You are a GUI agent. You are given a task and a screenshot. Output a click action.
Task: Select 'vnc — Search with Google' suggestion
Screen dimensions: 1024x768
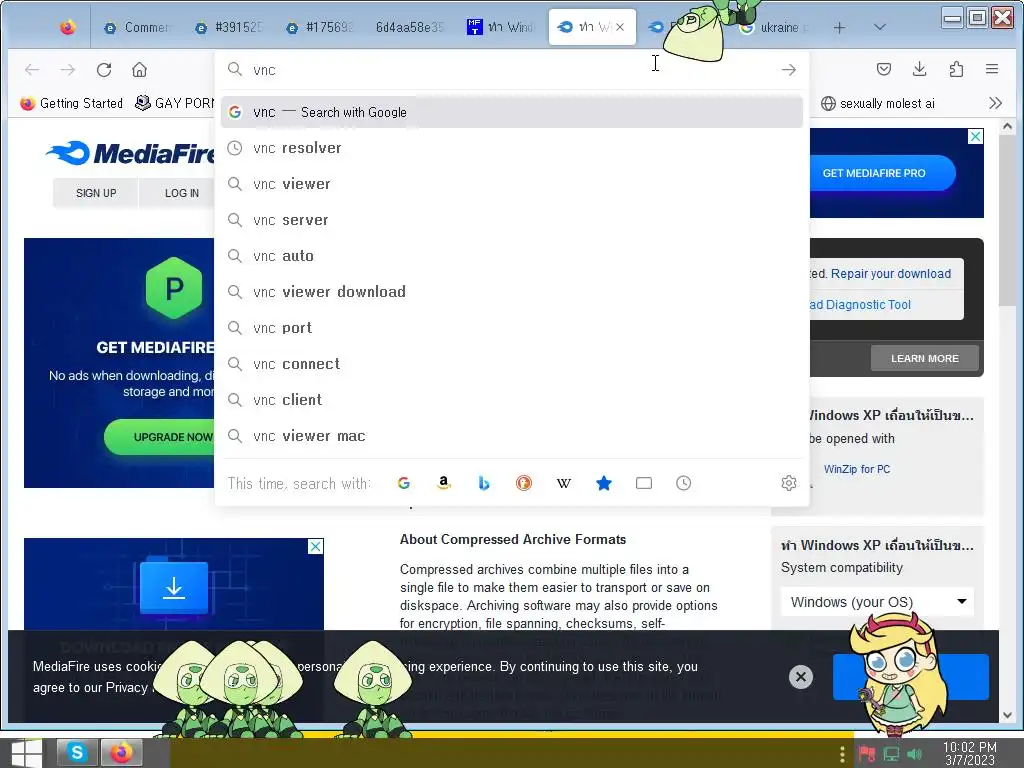point(511,112)
